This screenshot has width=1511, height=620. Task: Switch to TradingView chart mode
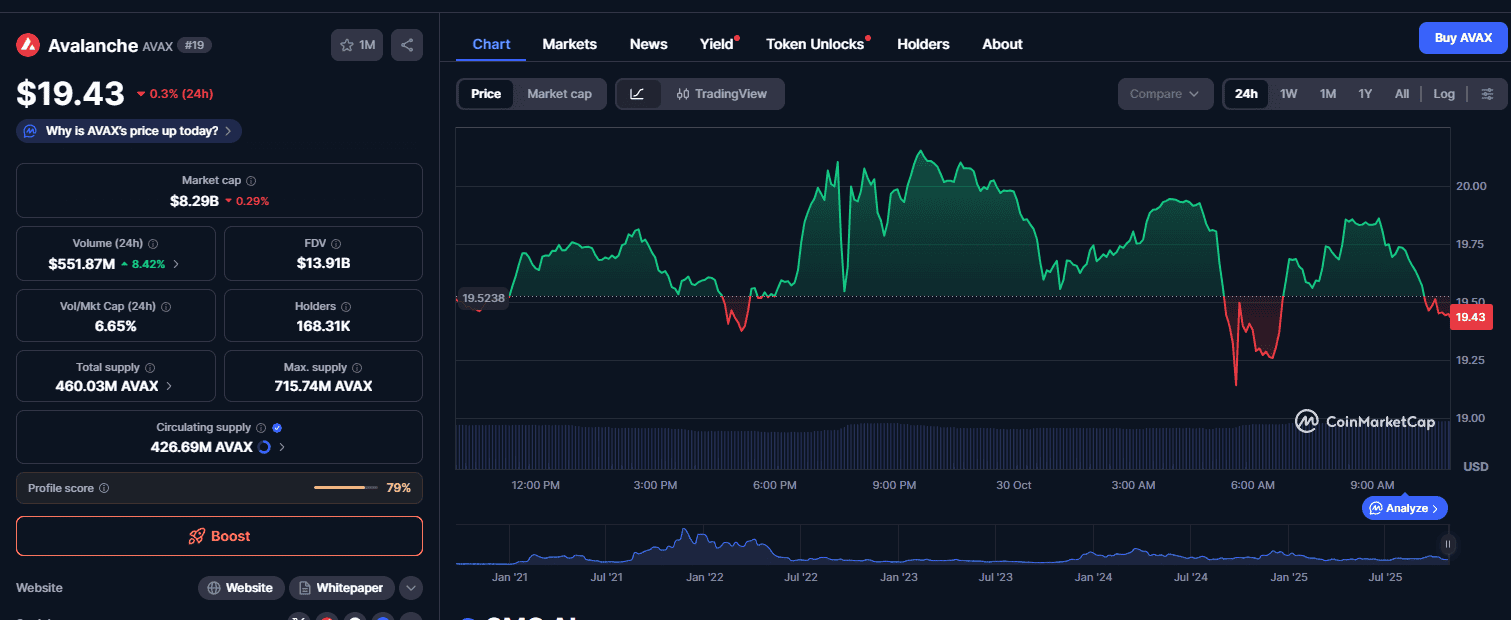tap(721, 94)
